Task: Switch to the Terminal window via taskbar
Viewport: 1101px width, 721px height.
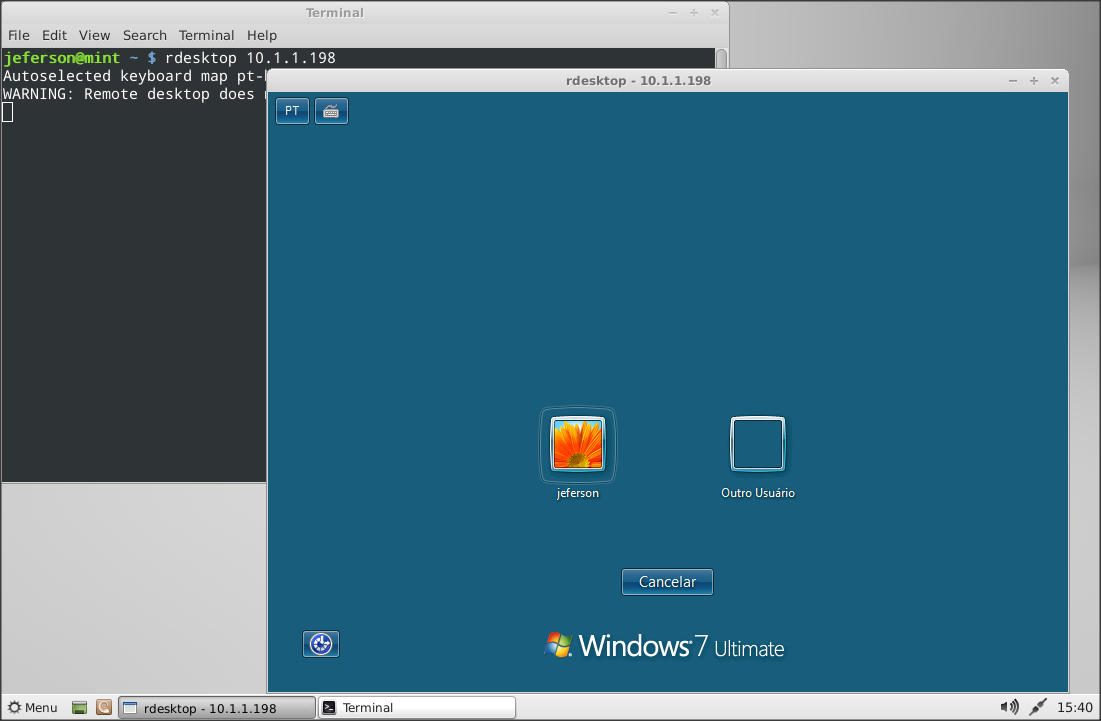Action: [415, 707]
